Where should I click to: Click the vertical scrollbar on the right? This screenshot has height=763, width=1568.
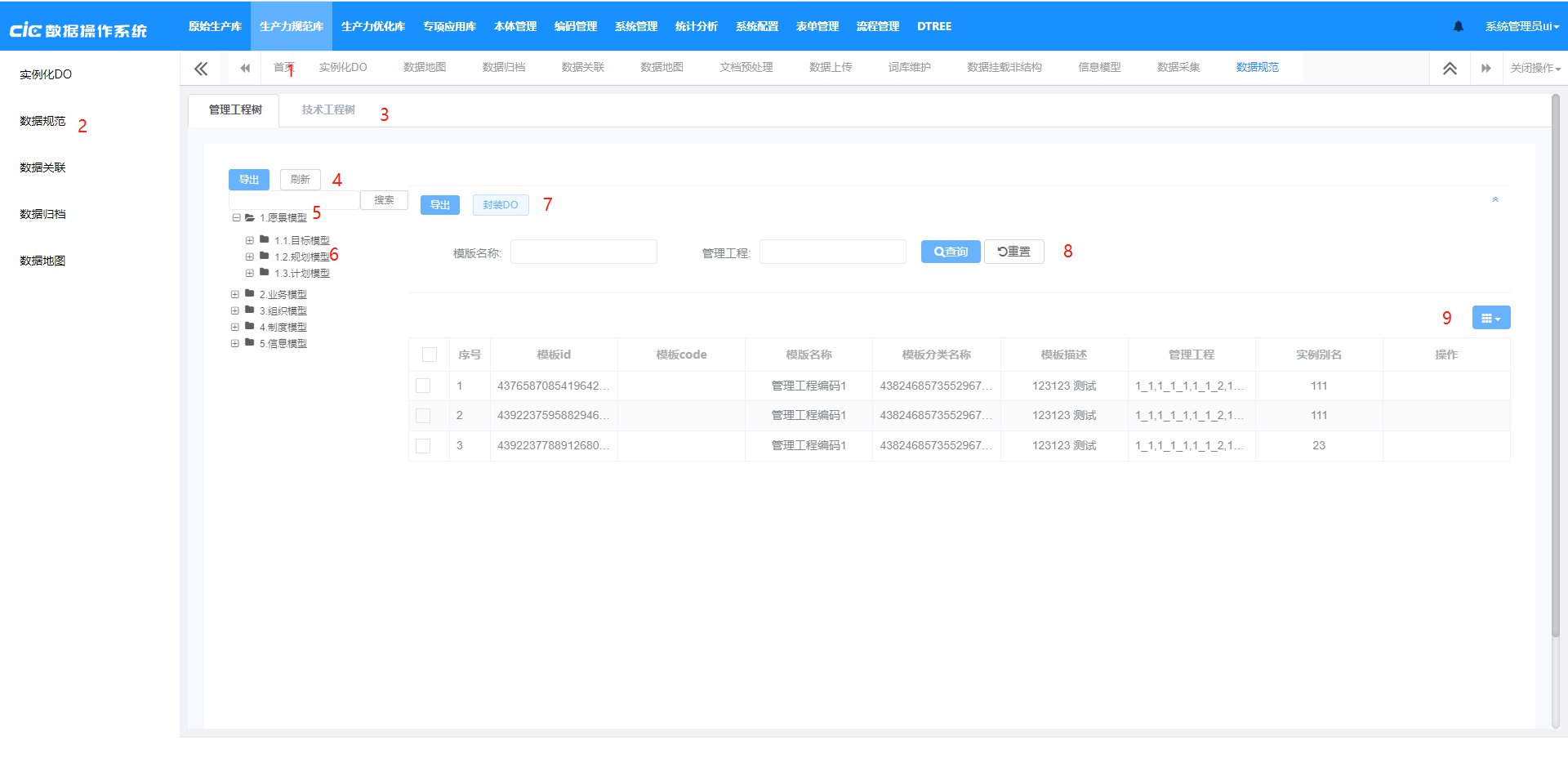point(1555,368)
